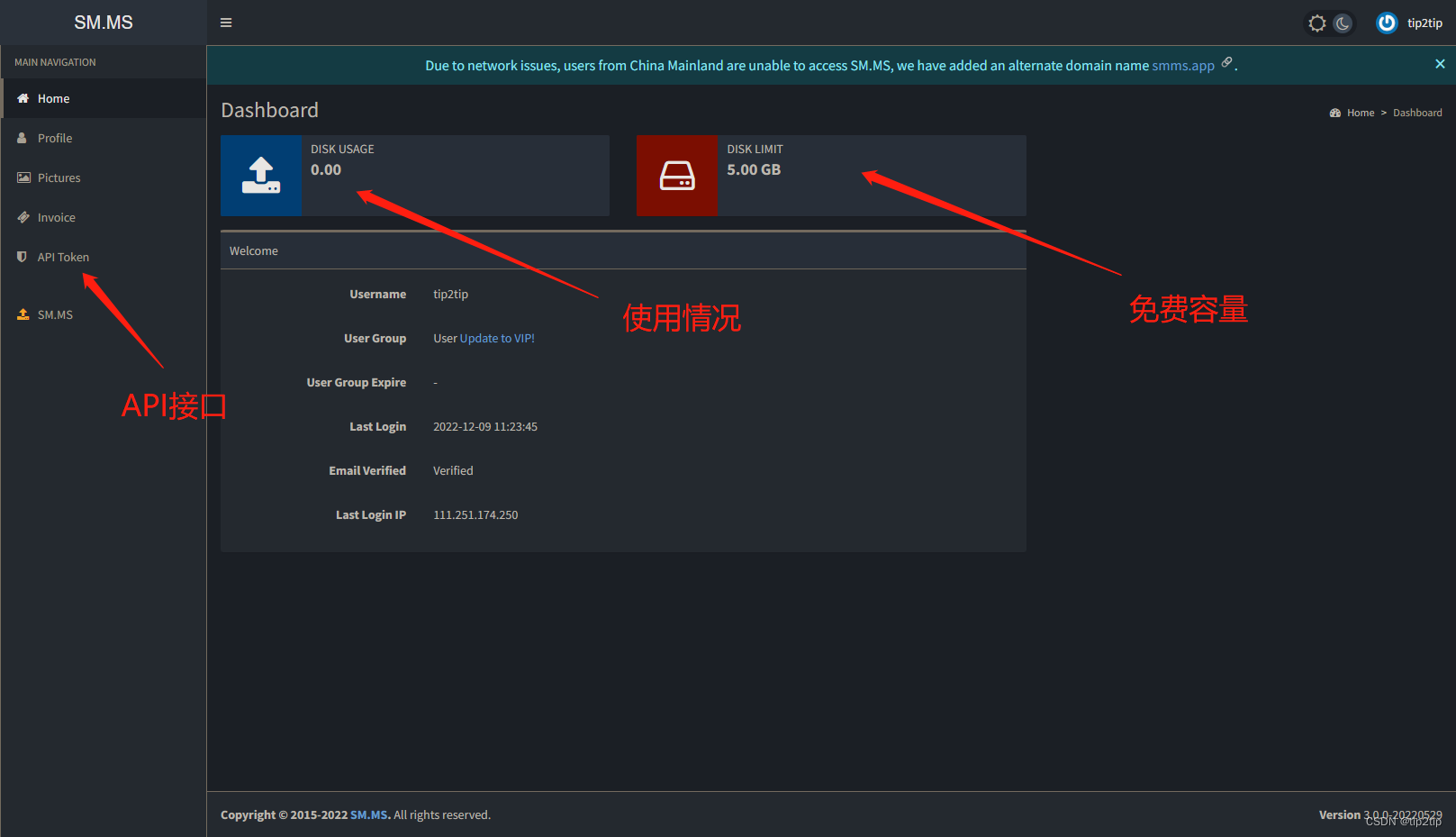This screenshot has width=1456, height=837.
Task: Dismiss the network issues notice banner
Action: coord(1440,64)
